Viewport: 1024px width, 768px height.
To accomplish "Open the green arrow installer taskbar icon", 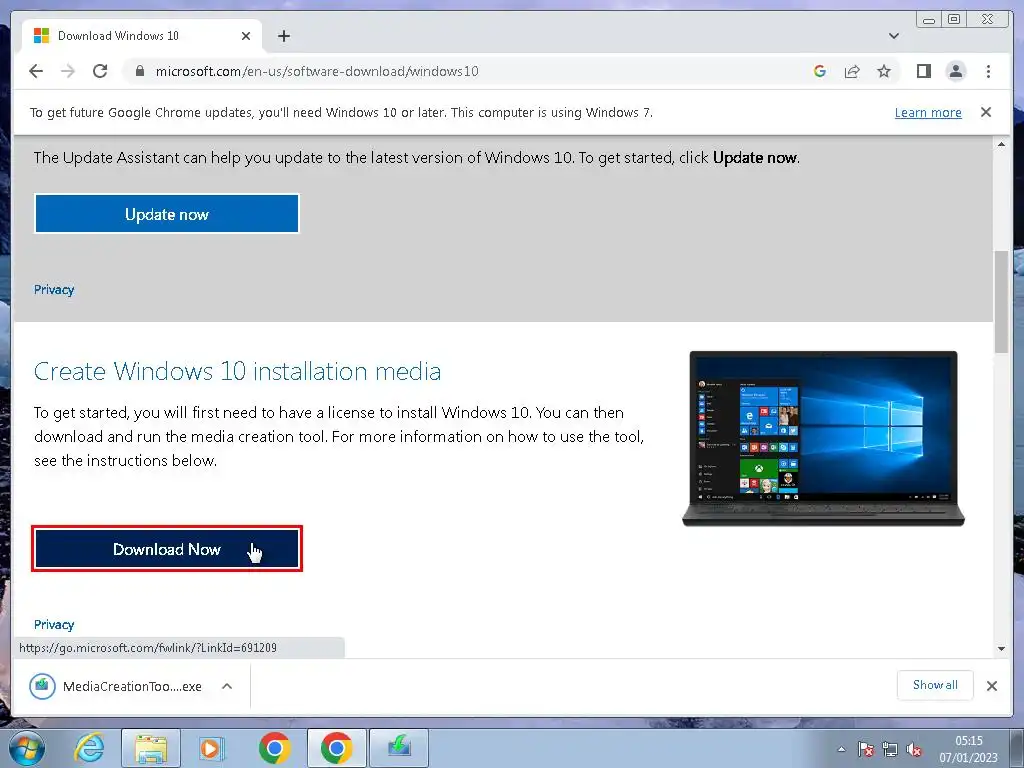I will (x=399, y=748).
